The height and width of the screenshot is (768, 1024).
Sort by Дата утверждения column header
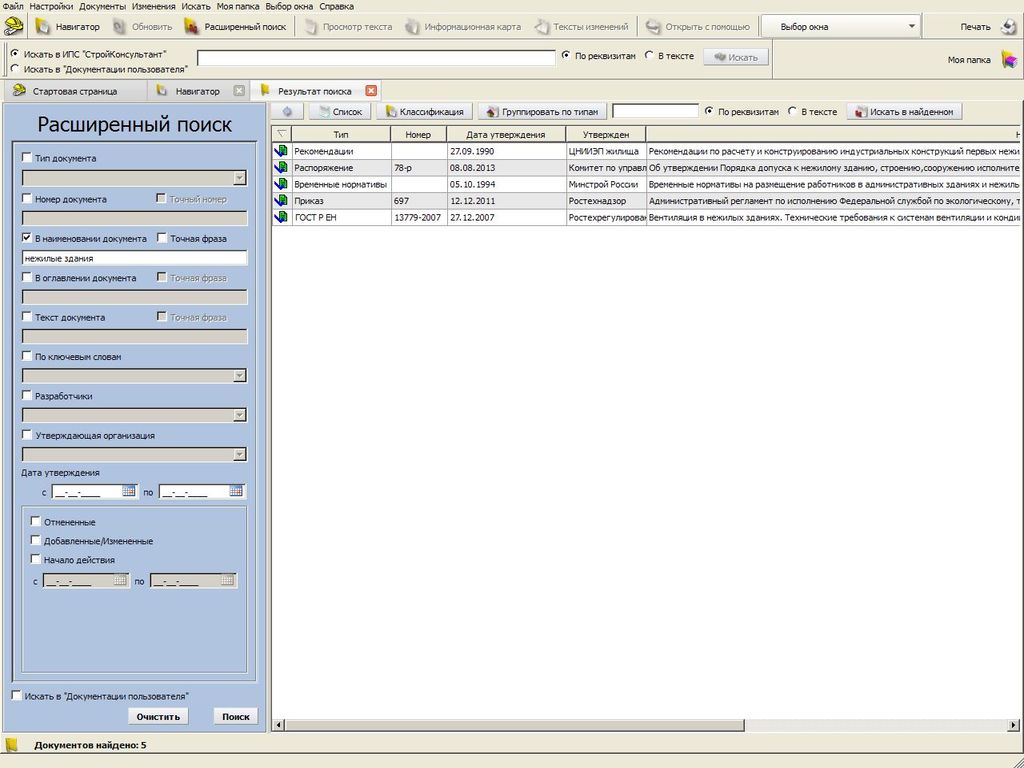click(506, 134)
